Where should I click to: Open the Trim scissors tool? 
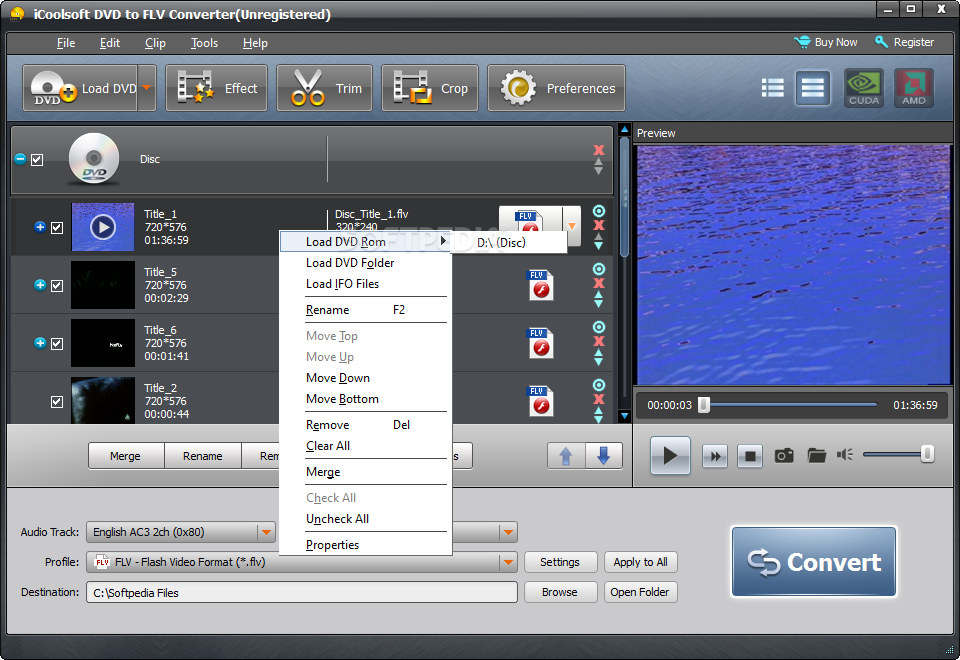(324, 88)
